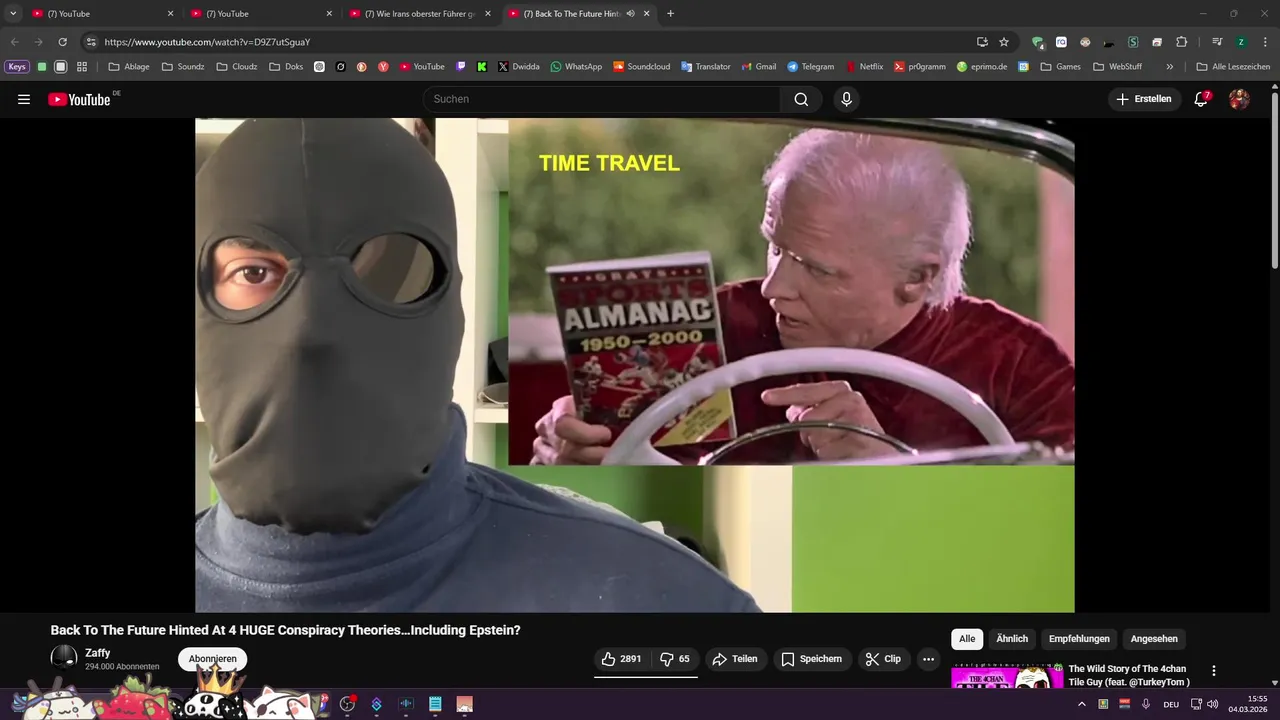
Task: Go to YouTube home via the logo
Action: click(x=80, y=99)
